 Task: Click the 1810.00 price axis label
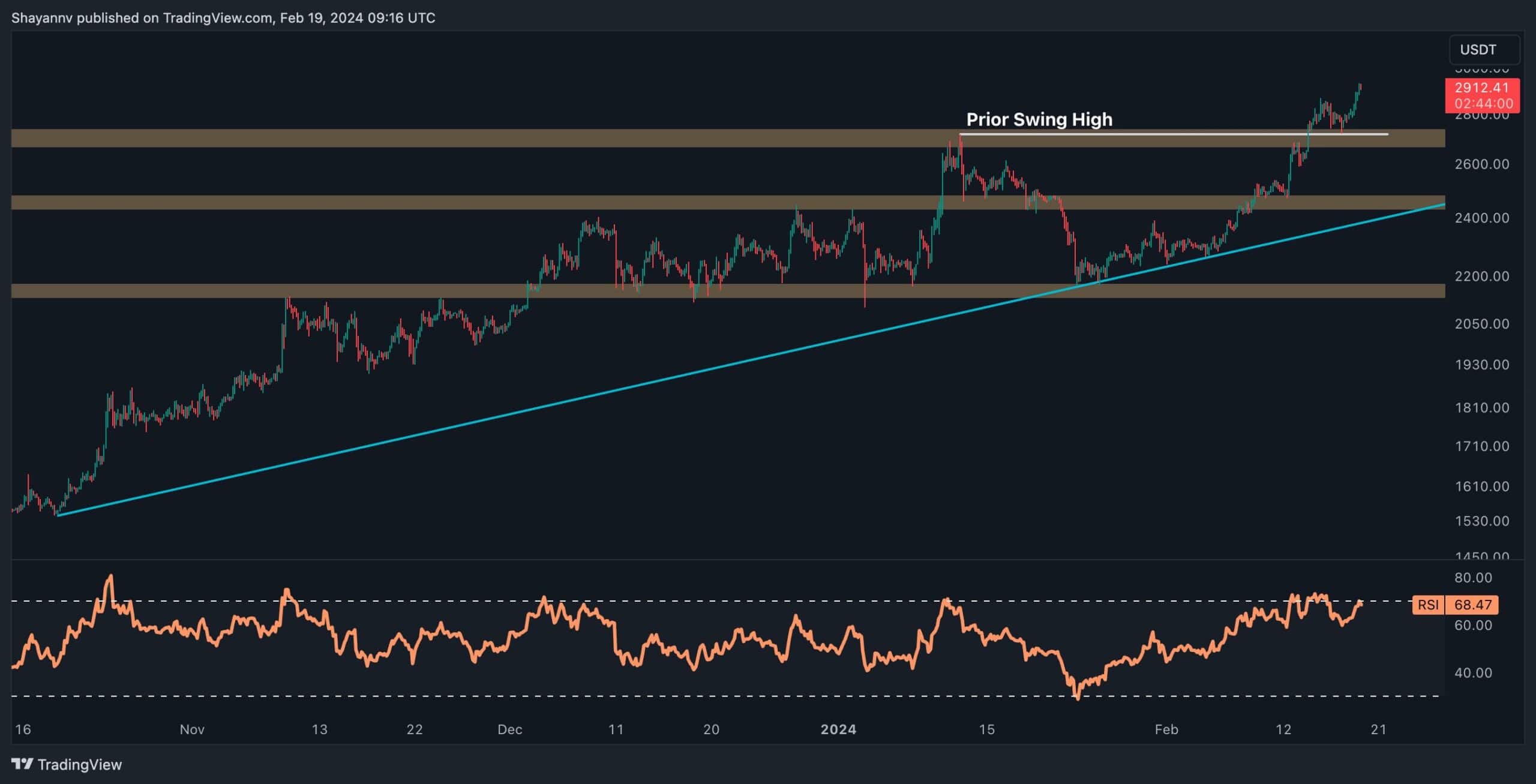click(1481, 408)
